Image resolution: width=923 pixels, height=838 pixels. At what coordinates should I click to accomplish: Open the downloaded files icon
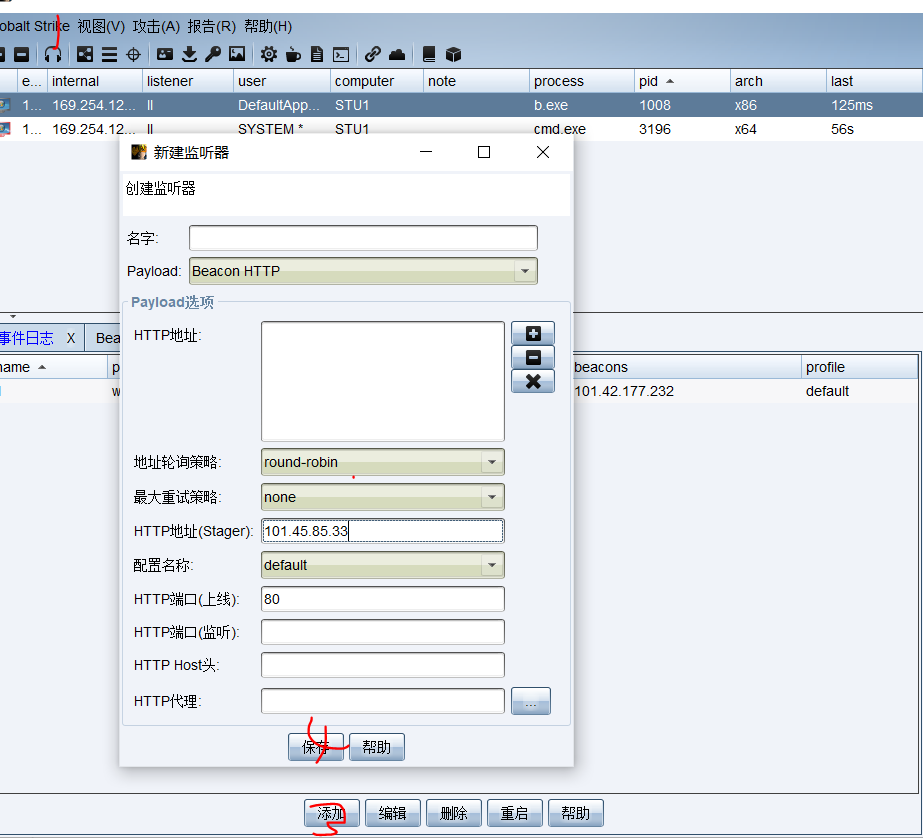coord(189,55)
